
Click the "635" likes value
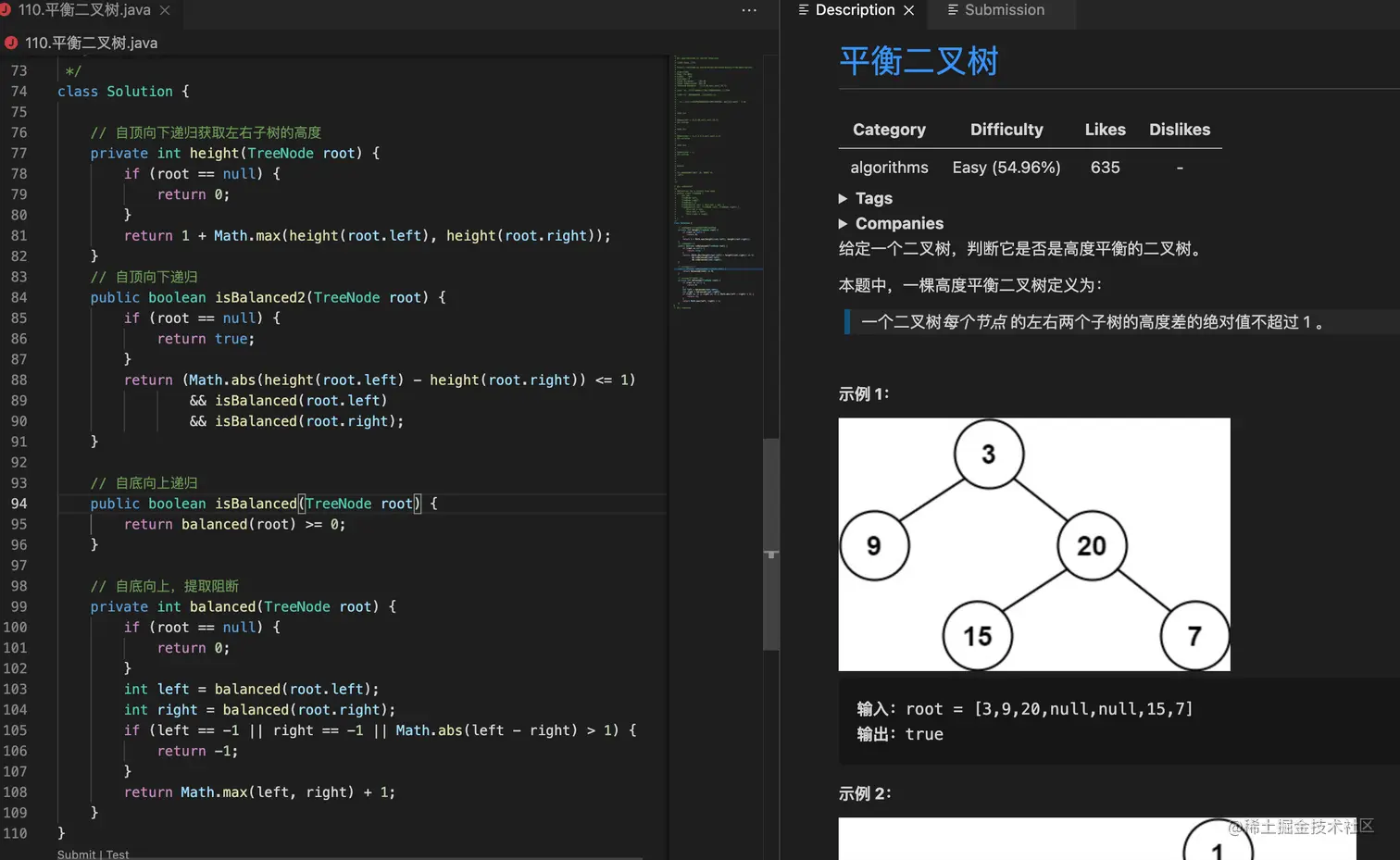tap(1106, 168)
